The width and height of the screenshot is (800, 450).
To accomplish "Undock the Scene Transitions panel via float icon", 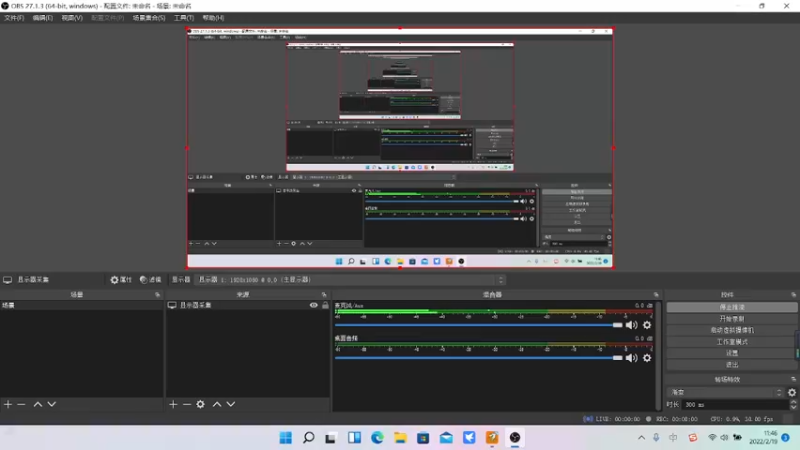I will [x=793, y=379].
